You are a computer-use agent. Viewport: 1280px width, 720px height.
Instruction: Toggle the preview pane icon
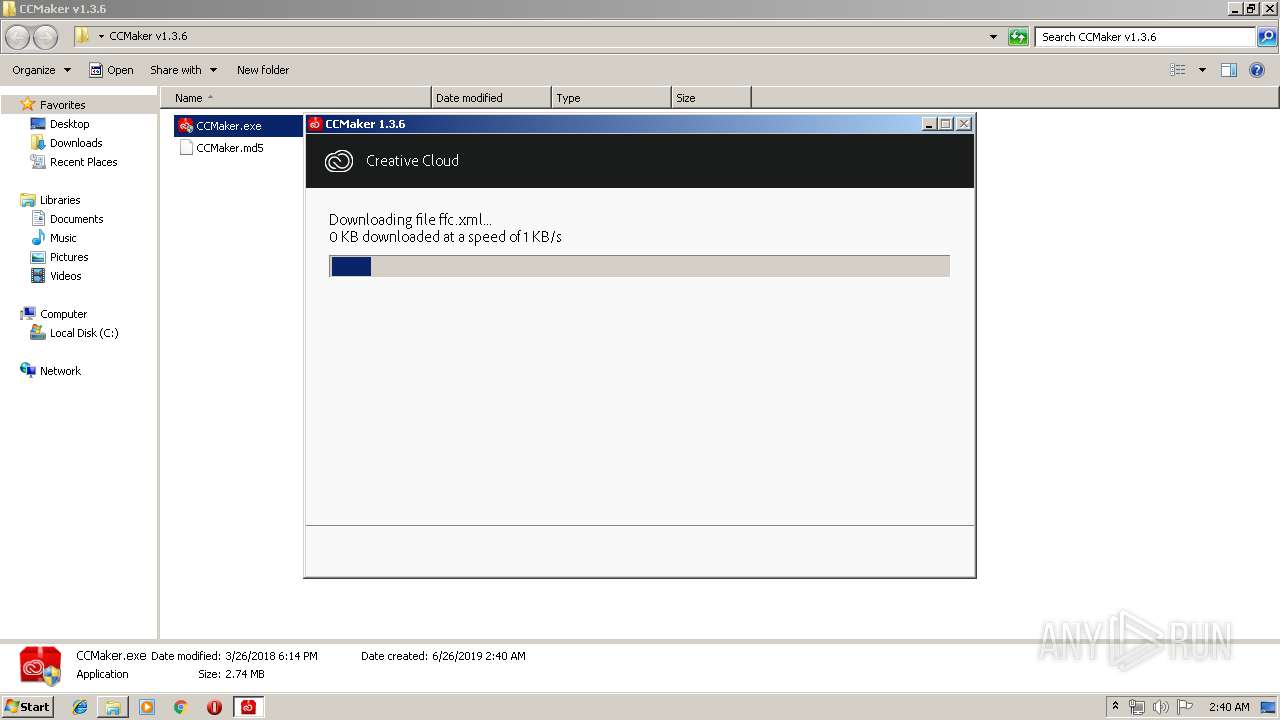(1229, 70)
